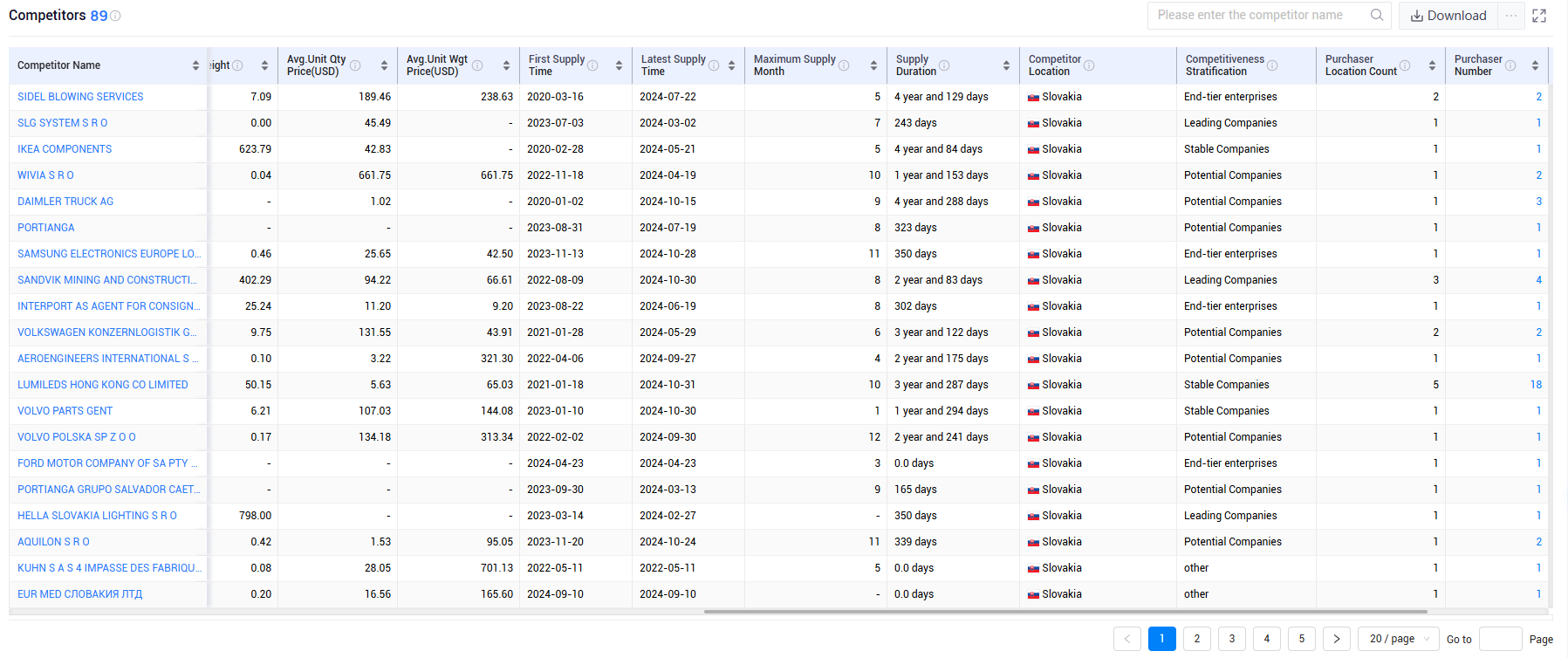Open LUMILEDS HONG KONG CO LIMITED link
The image size is (1568, 658).
pos(103,385)
